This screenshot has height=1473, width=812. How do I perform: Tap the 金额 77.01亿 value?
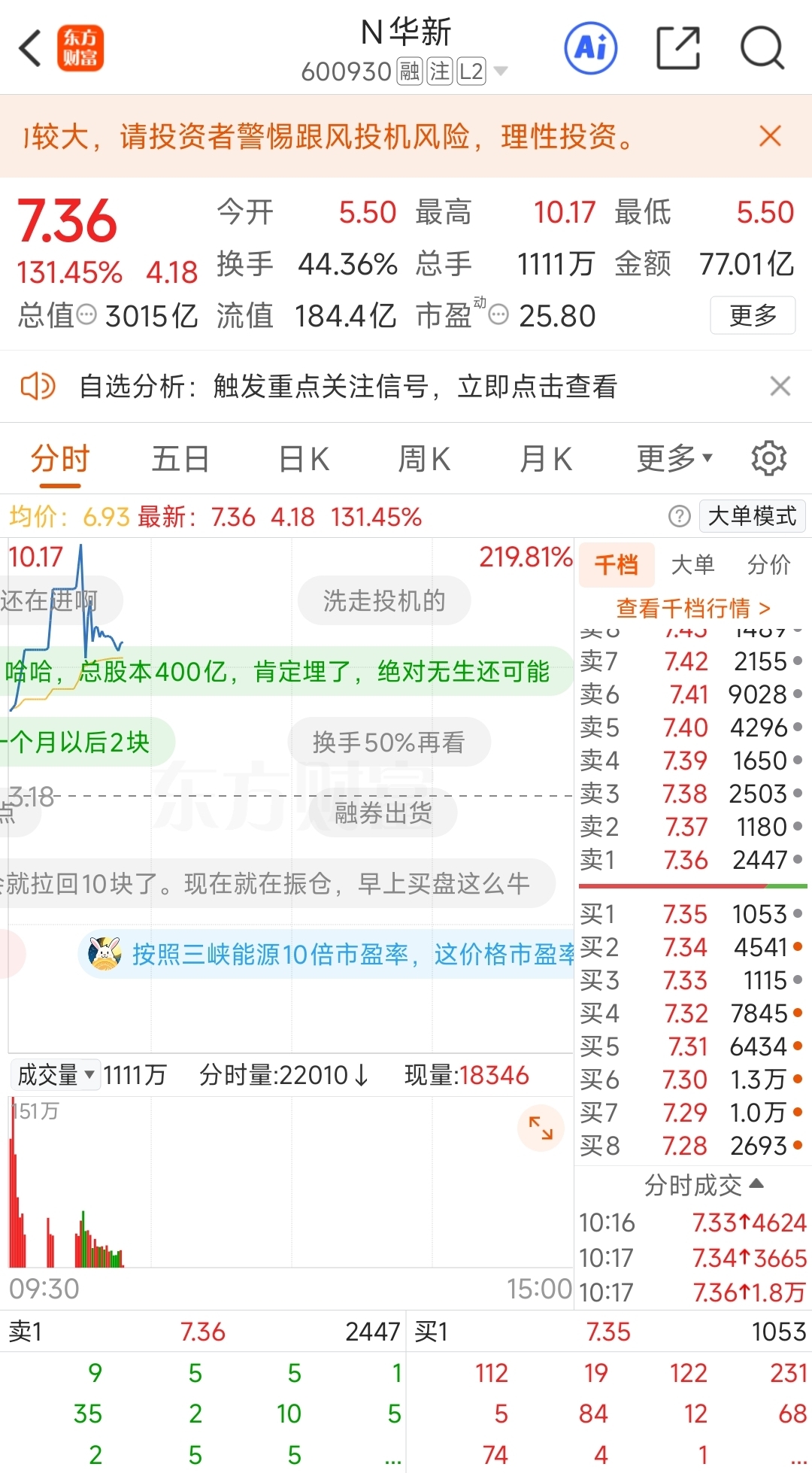point(747,264)
